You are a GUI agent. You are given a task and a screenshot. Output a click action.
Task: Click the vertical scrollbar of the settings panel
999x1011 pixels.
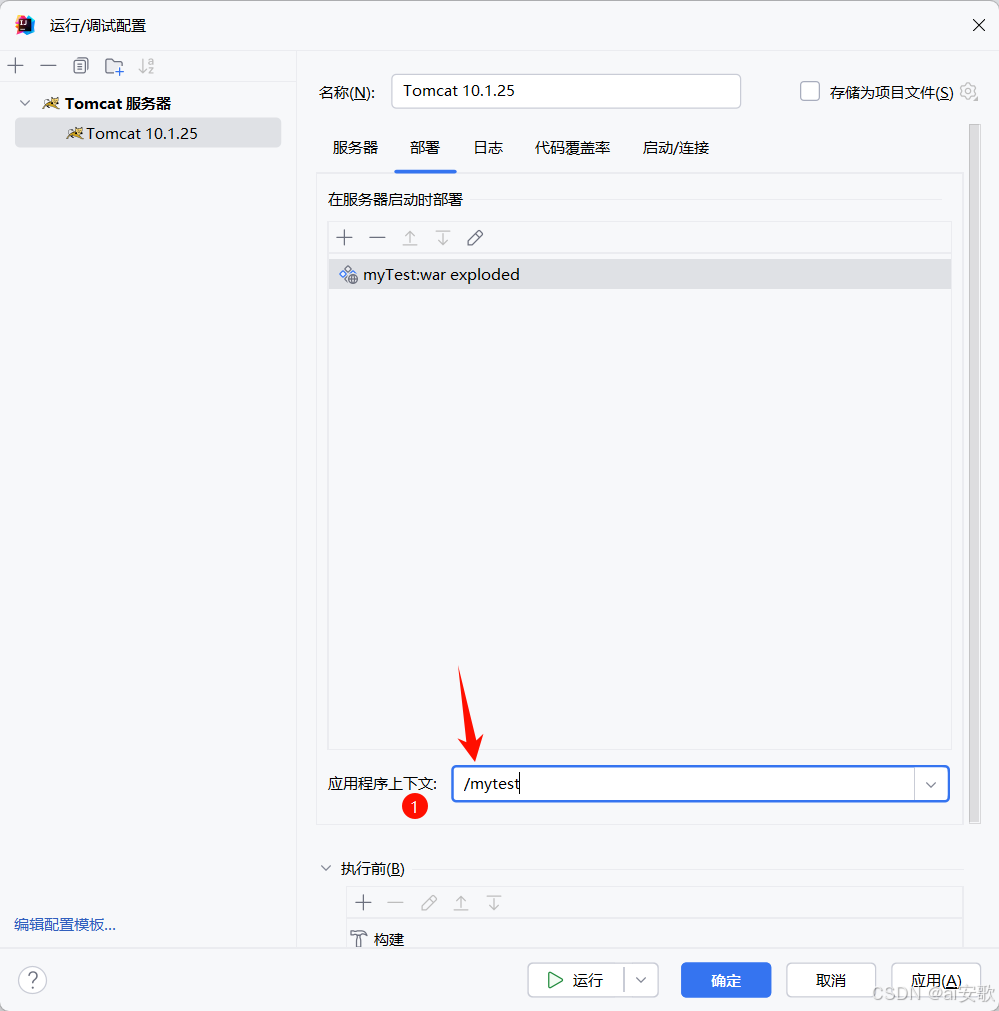coord(974,474)
